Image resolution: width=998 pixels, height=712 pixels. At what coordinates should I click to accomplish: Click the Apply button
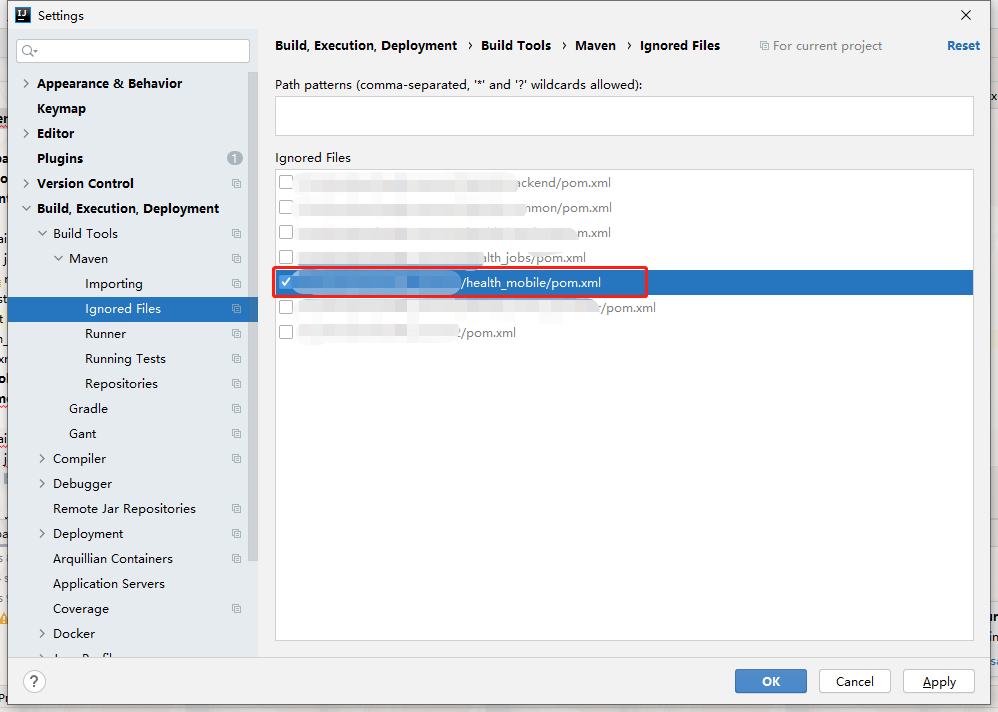939,681
